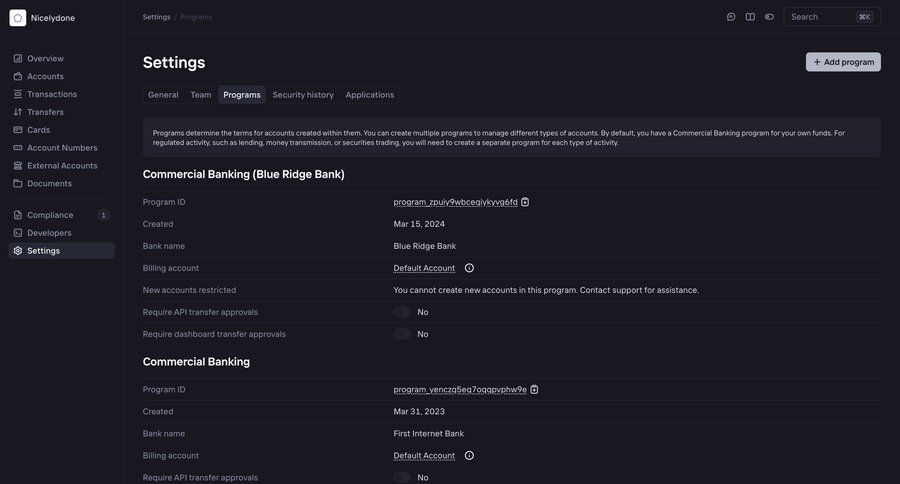
Task: Click program ID ending in vg6fd
Action: 455,202
